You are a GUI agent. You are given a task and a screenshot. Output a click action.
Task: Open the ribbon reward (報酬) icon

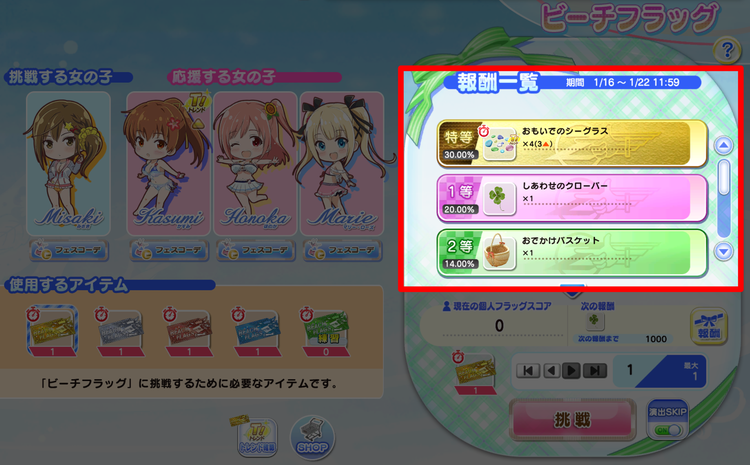(708, 327)
